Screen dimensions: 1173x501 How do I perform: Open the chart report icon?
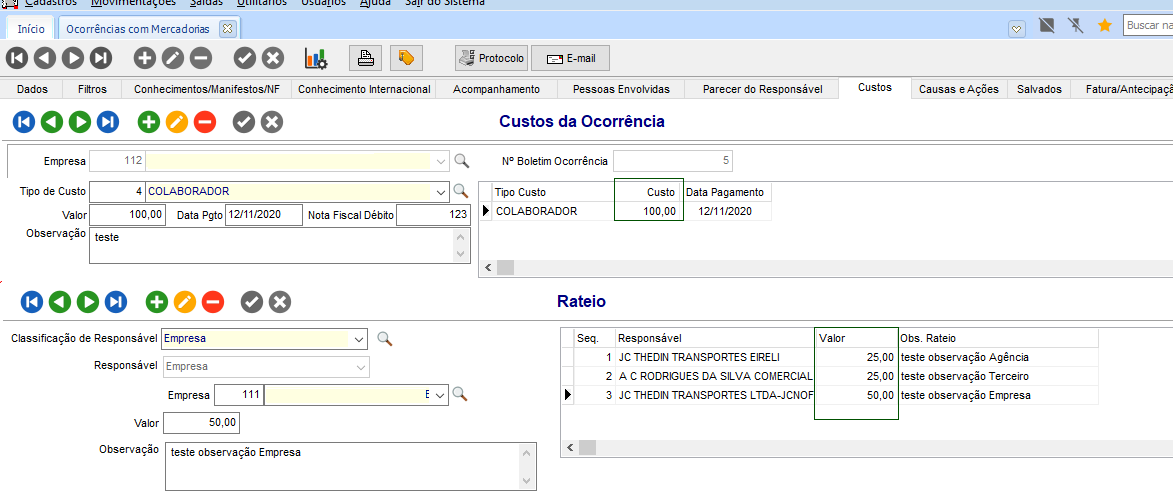tap(316, 58)
